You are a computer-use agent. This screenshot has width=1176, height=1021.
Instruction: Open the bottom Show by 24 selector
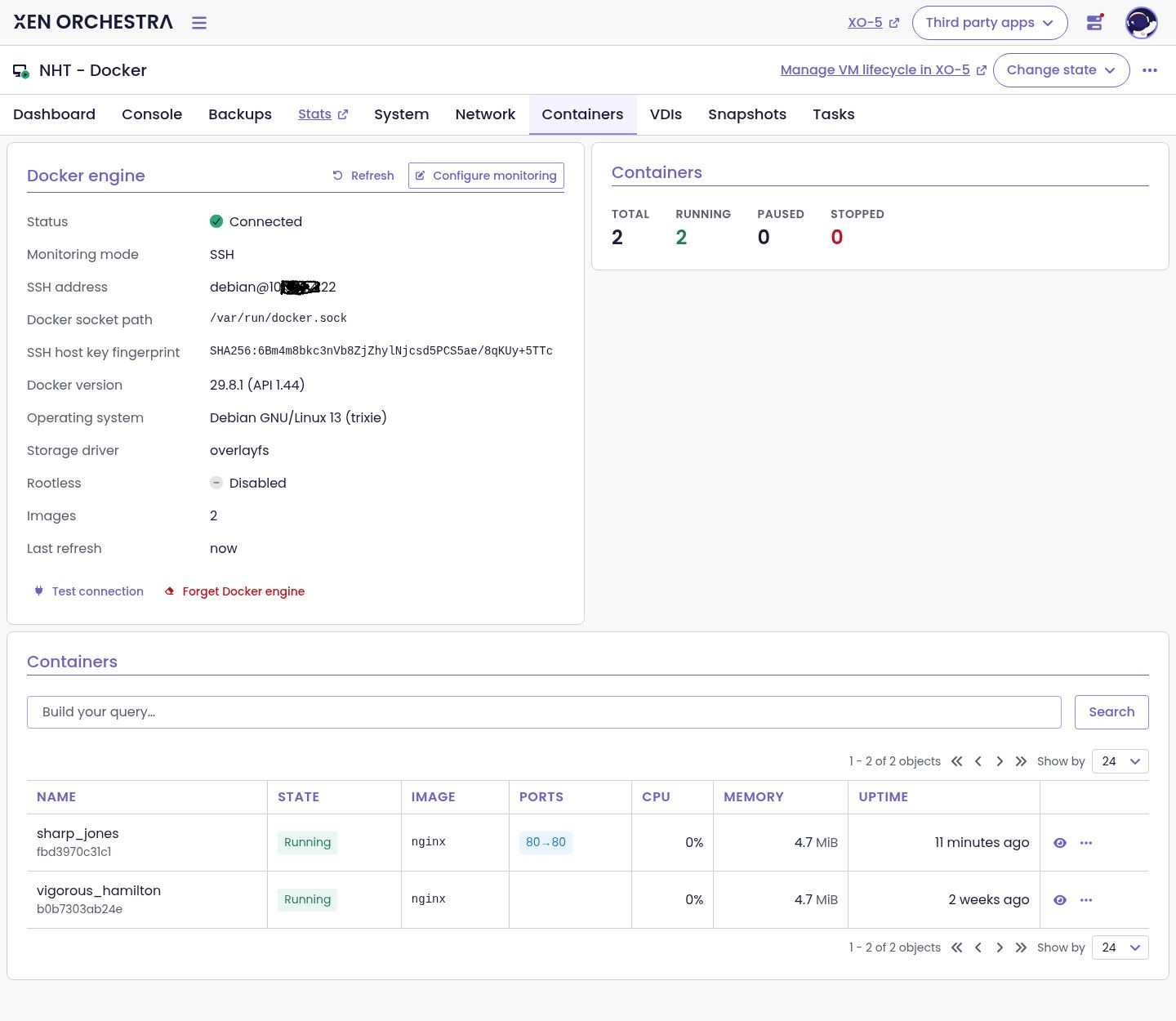point(1120,947)
